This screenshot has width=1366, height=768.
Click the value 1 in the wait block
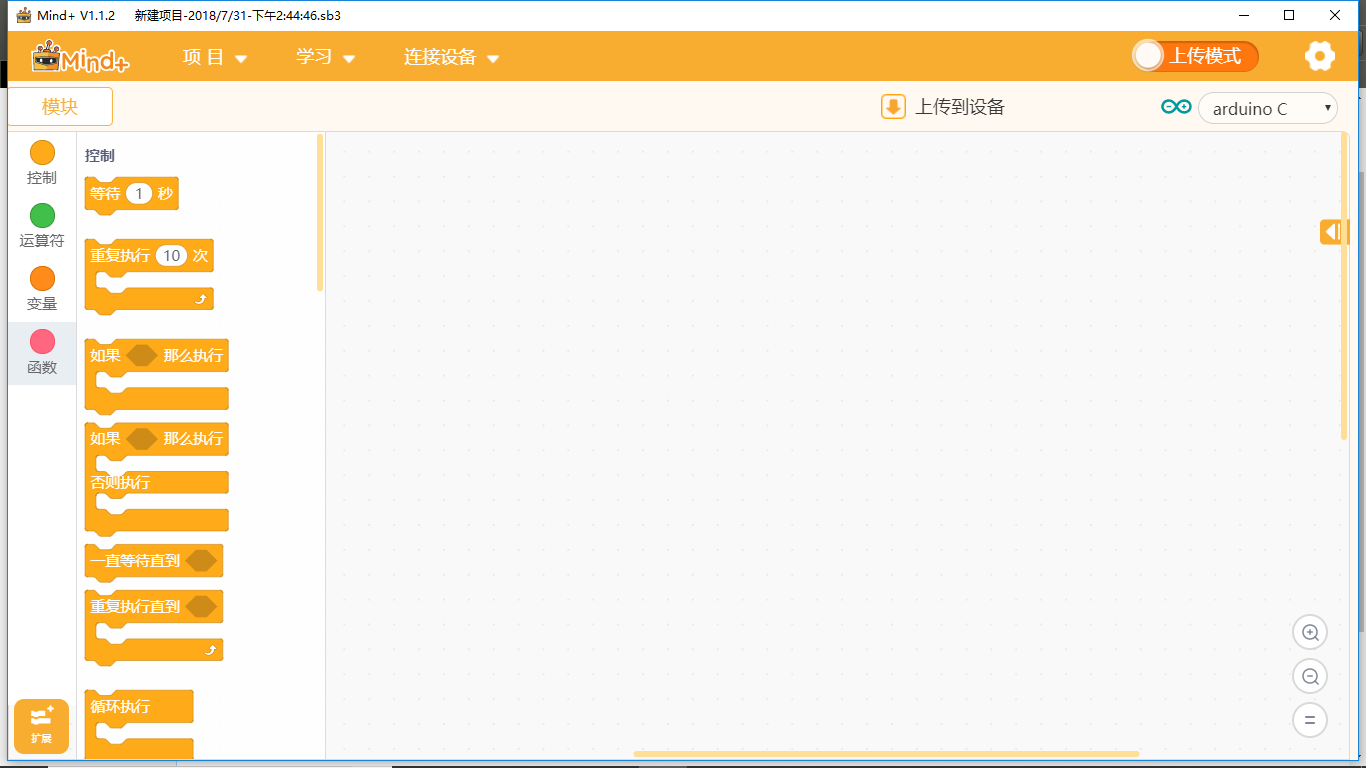click(139, 194)
